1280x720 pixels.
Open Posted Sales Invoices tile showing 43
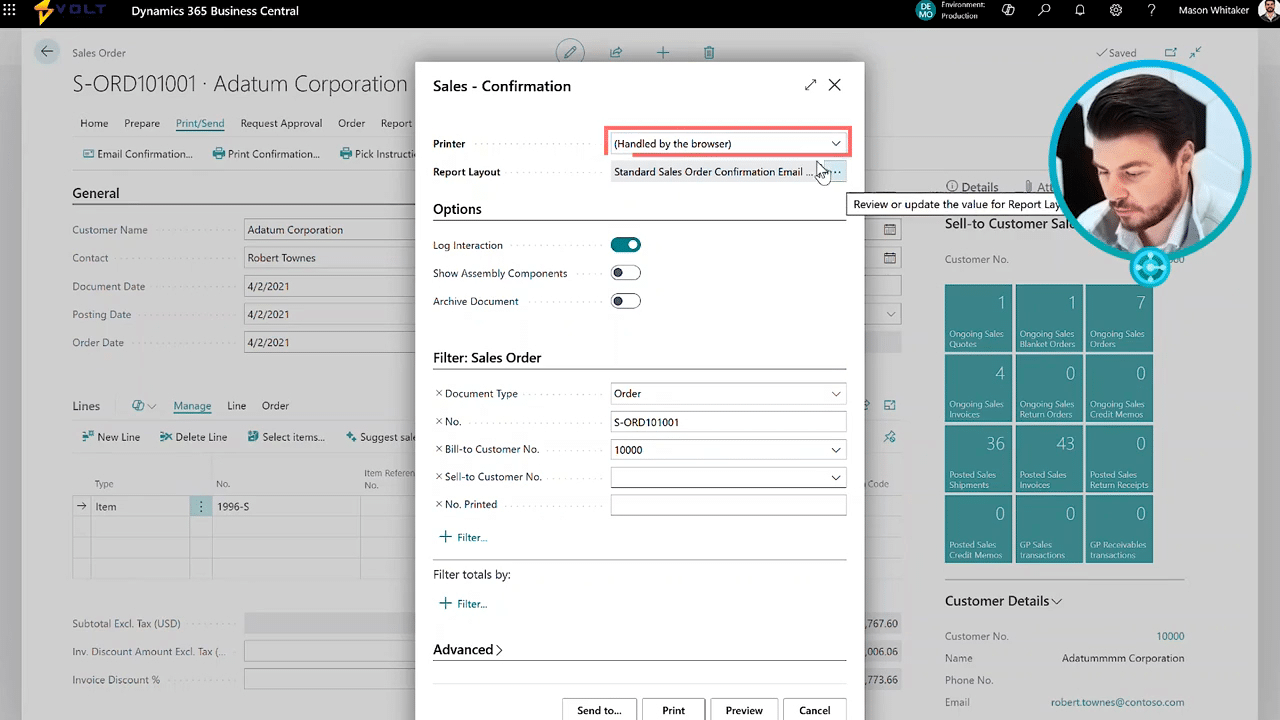[1048, 458]
